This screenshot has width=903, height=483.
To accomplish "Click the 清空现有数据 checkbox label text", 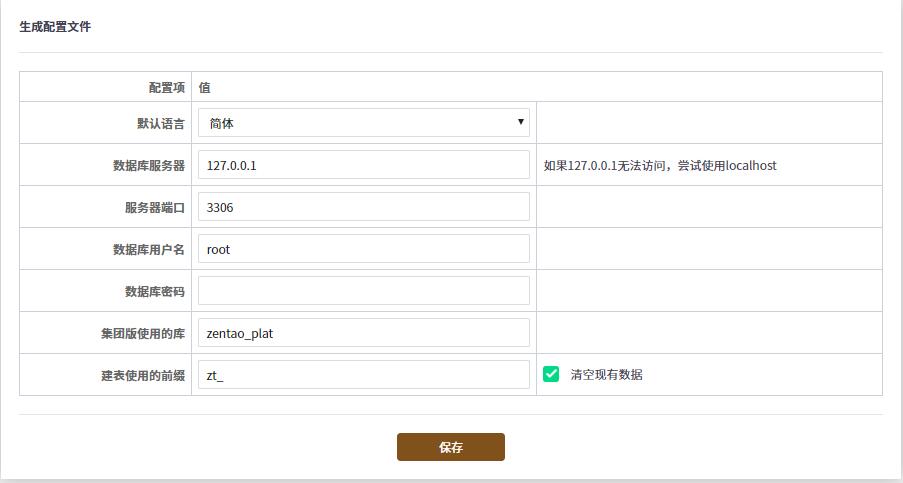I will 606,375.
